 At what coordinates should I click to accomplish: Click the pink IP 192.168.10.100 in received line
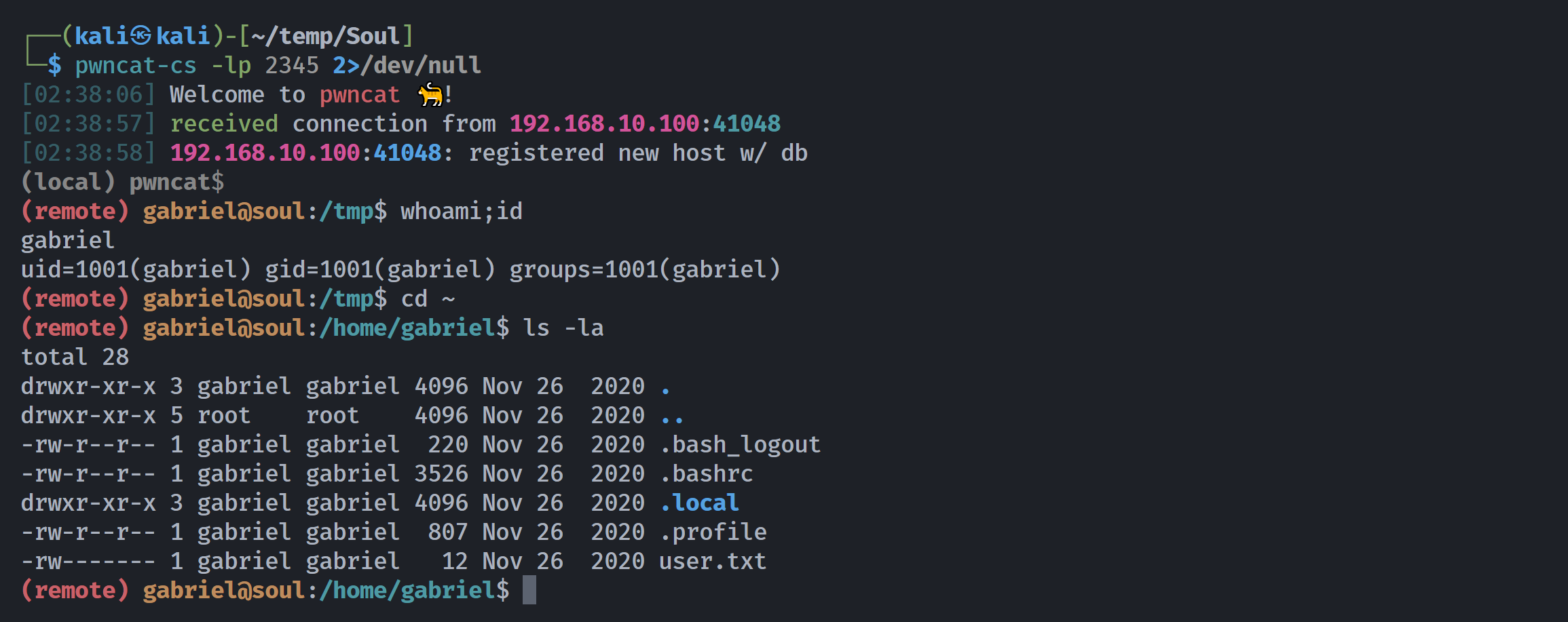point(604,123)
